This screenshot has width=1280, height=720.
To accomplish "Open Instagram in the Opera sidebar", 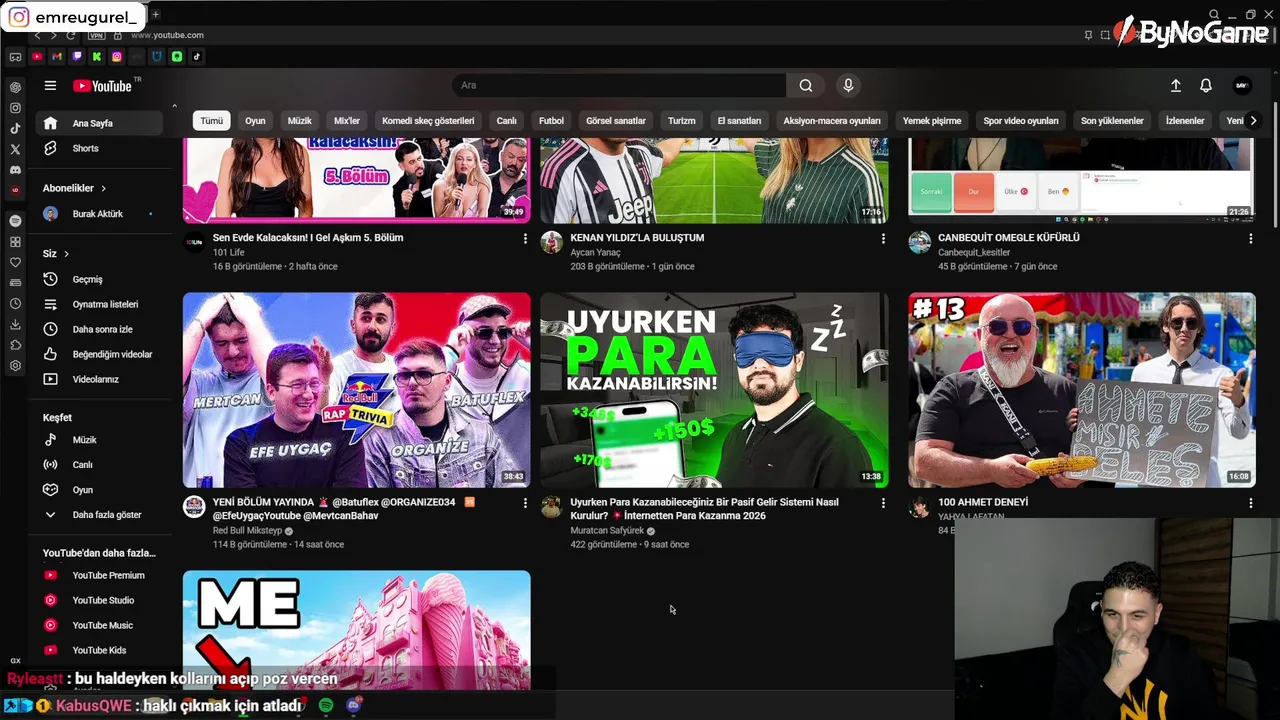I will point(15,108).
